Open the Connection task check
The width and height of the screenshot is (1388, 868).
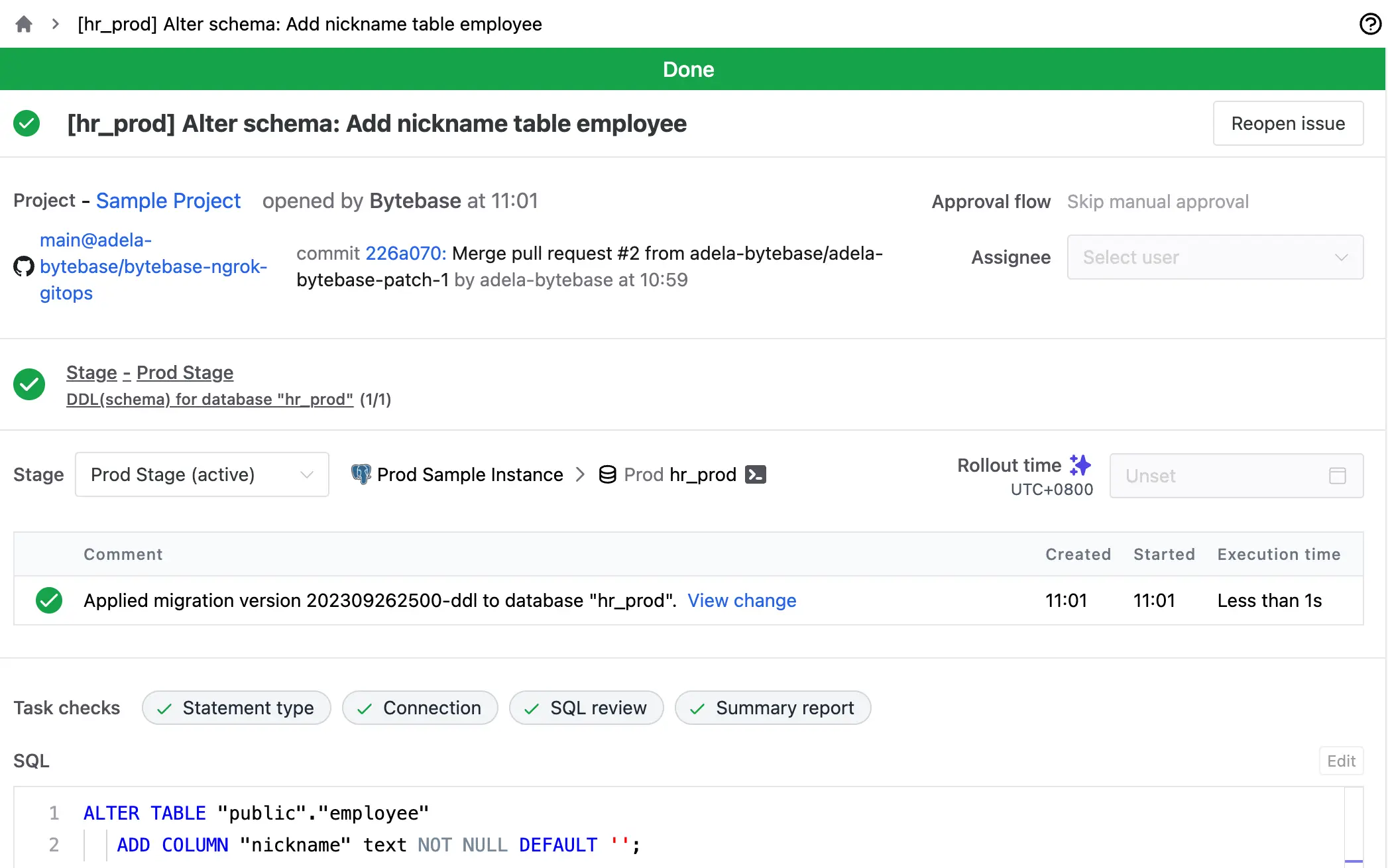420,708
